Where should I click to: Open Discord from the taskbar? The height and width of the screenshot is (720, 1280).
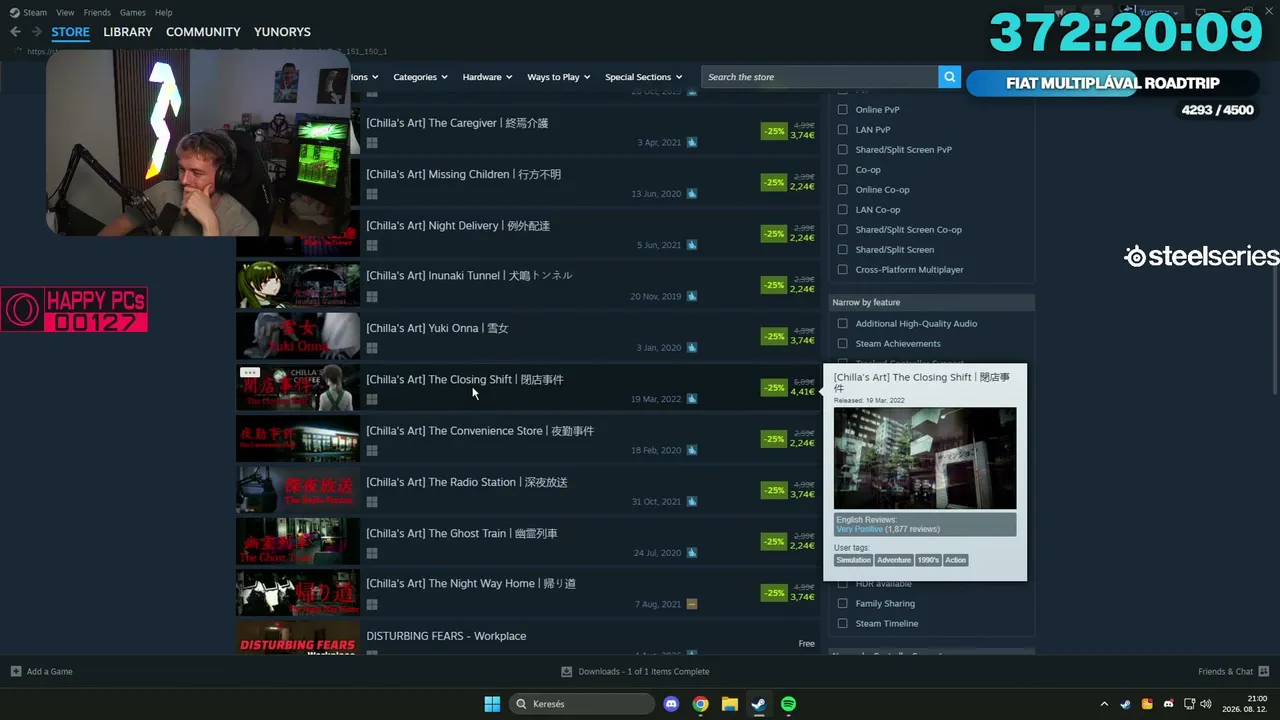coord(671,704)
